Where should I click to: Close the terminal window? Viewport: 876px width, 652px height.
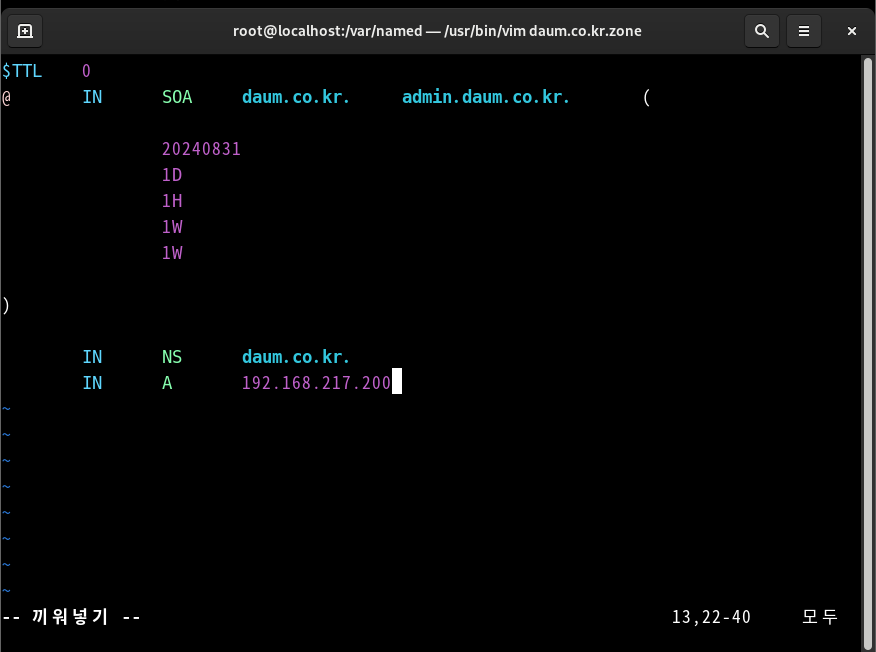[851, 31]
